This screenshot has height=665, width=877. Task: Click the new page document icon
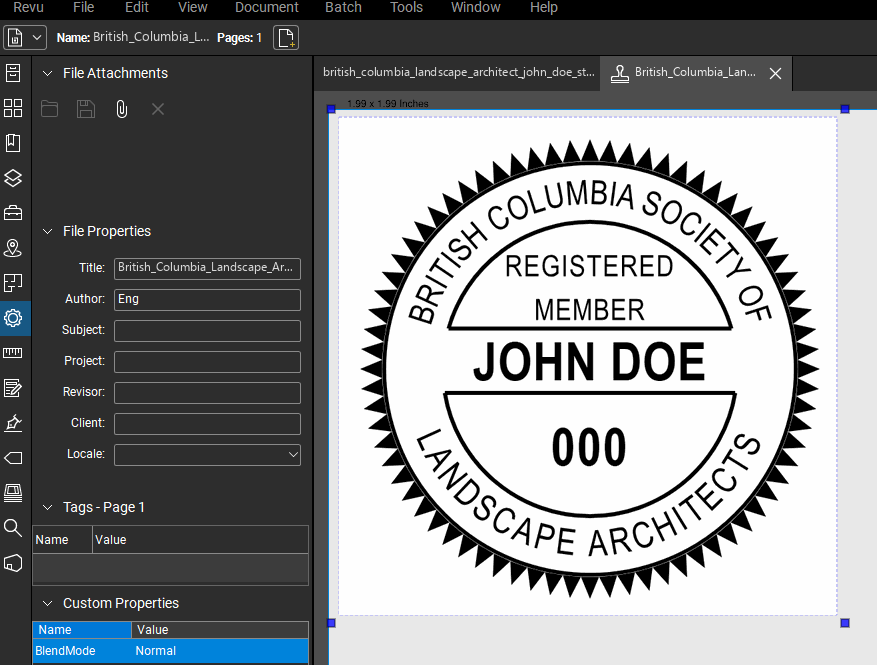(286, 37)
